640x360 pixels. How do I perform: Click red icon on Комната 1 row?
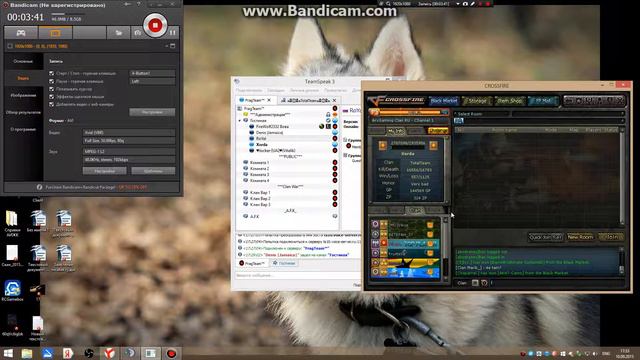click(335, 162)
